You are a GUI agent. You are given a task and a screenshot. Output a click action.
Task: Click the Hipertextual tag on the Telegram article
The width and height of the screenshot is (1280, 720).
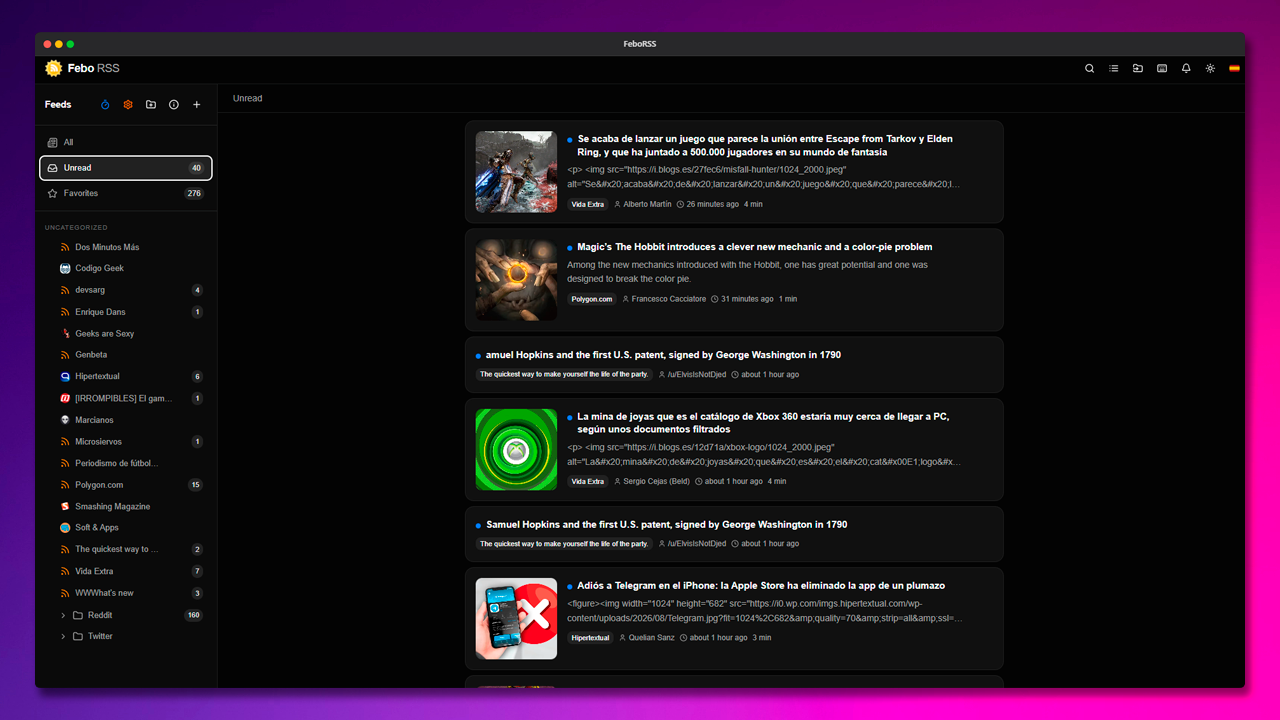(x=590, y=638)
